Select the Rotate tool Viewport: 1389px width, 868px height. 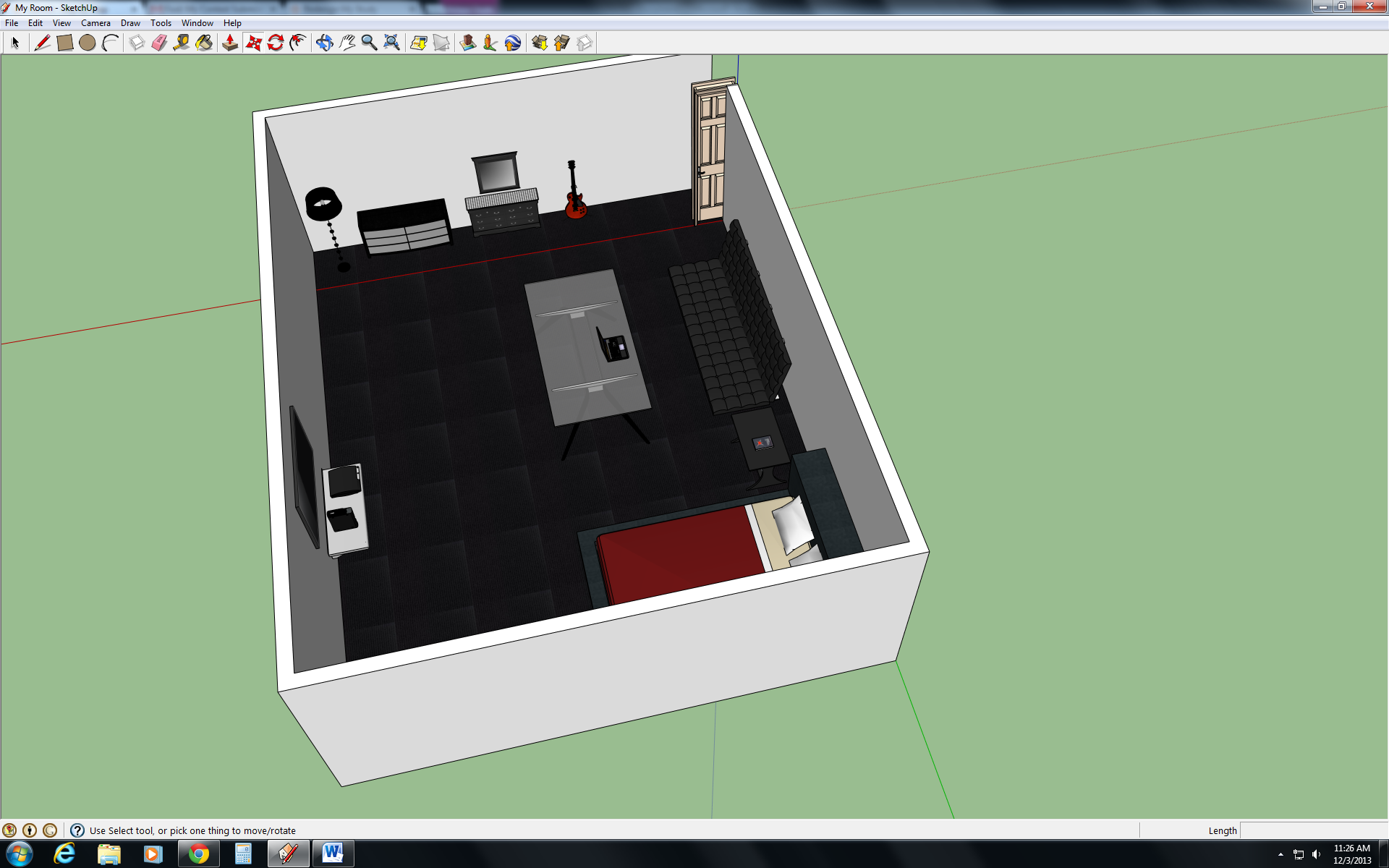pos(276,43)
